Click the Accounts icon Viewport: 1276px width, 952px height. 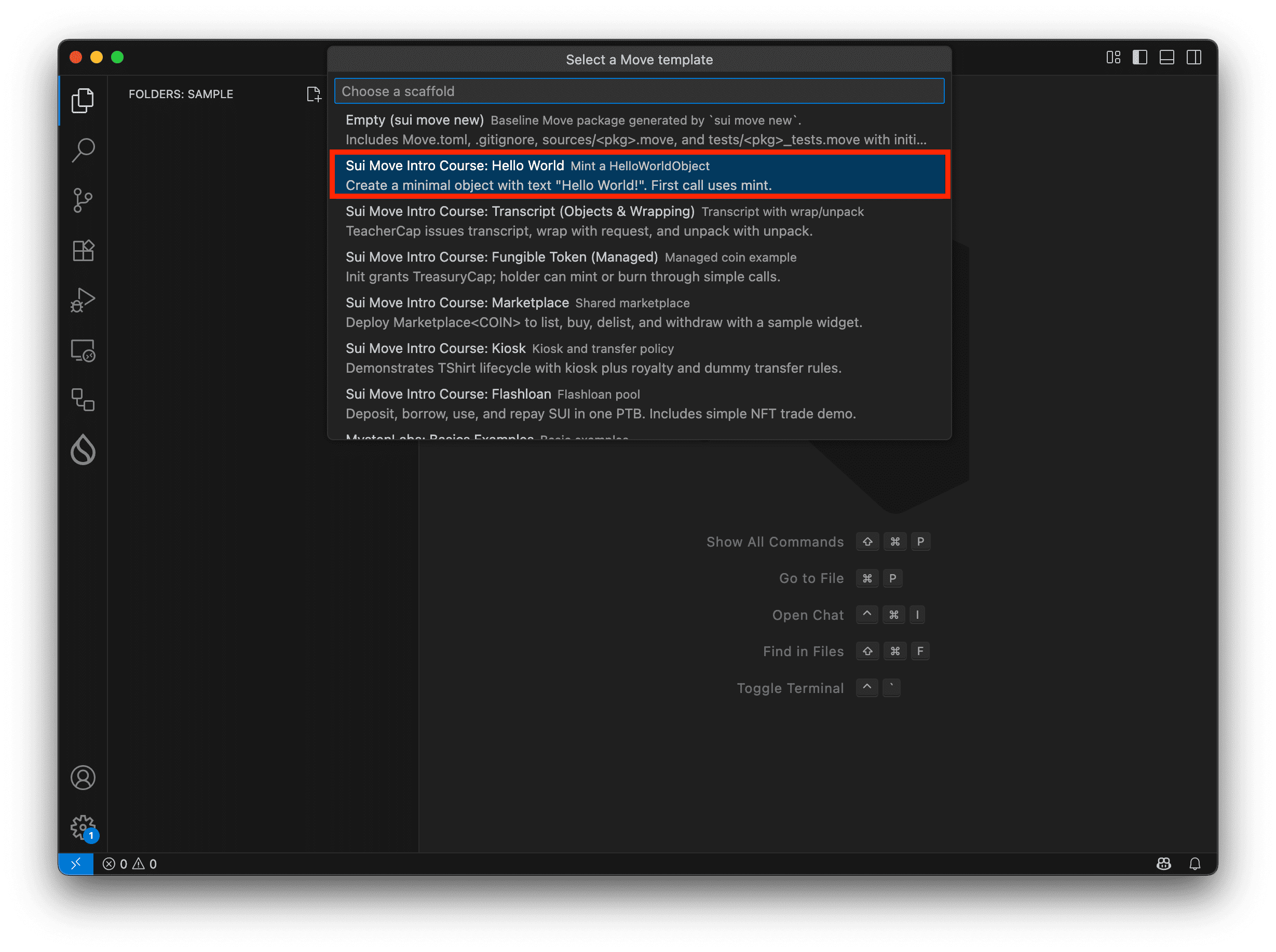83,778
